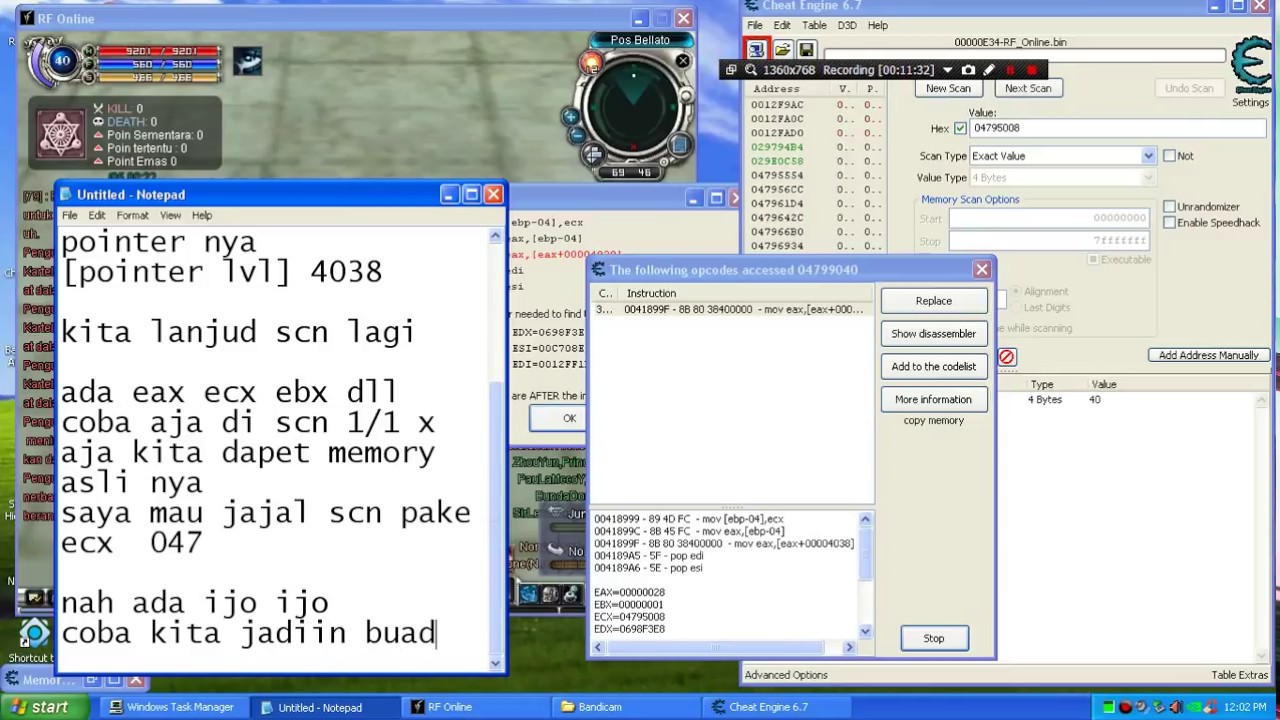Open the process list icon in Cheat Engine
Screen dimensions: 1280x720
pyautogui.click(x=756, y=50)
